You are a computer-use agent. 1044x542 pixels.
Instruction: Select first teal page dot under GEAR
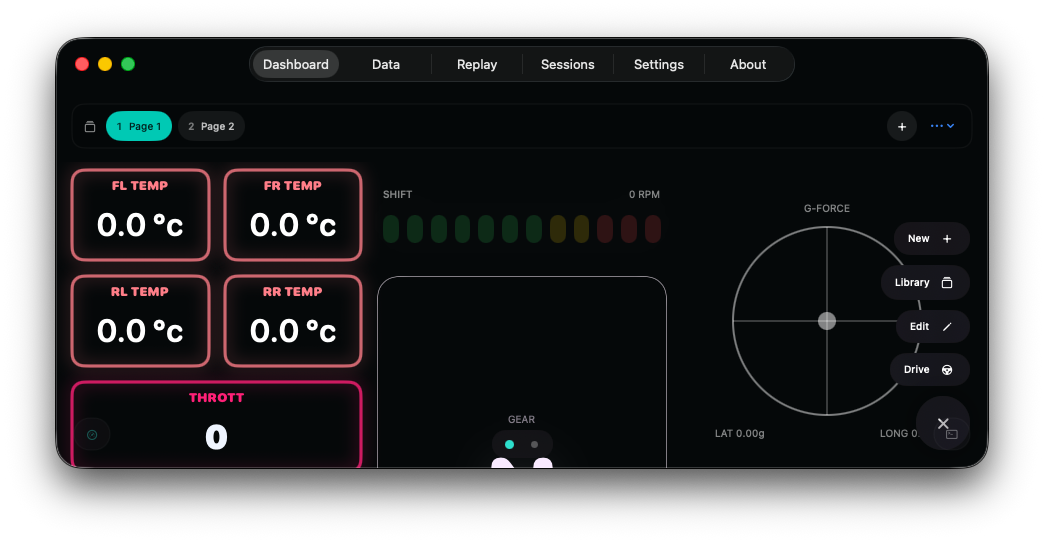pyautogui.click(x=509, y=444)
